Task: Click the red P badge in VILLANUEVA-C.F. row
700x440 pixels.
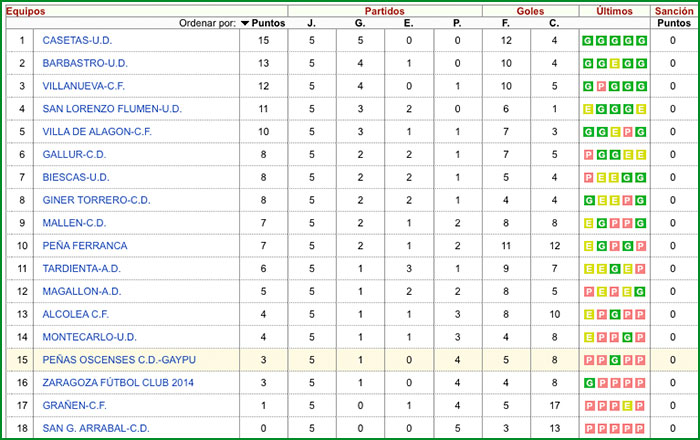Action: coord(602,86)
